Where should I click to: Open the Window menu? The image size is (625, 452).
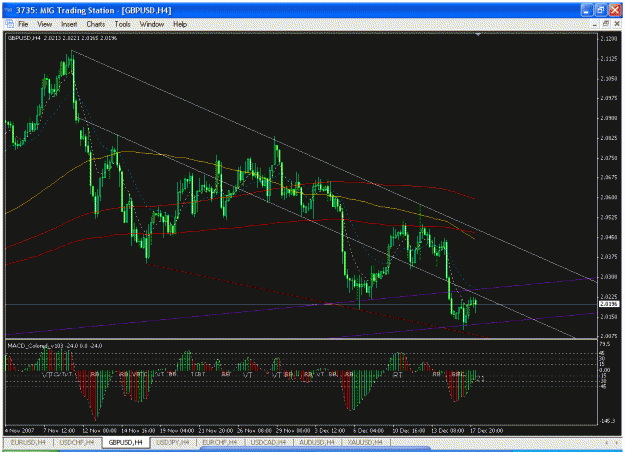pyautogui.click(x=152, y=24)
